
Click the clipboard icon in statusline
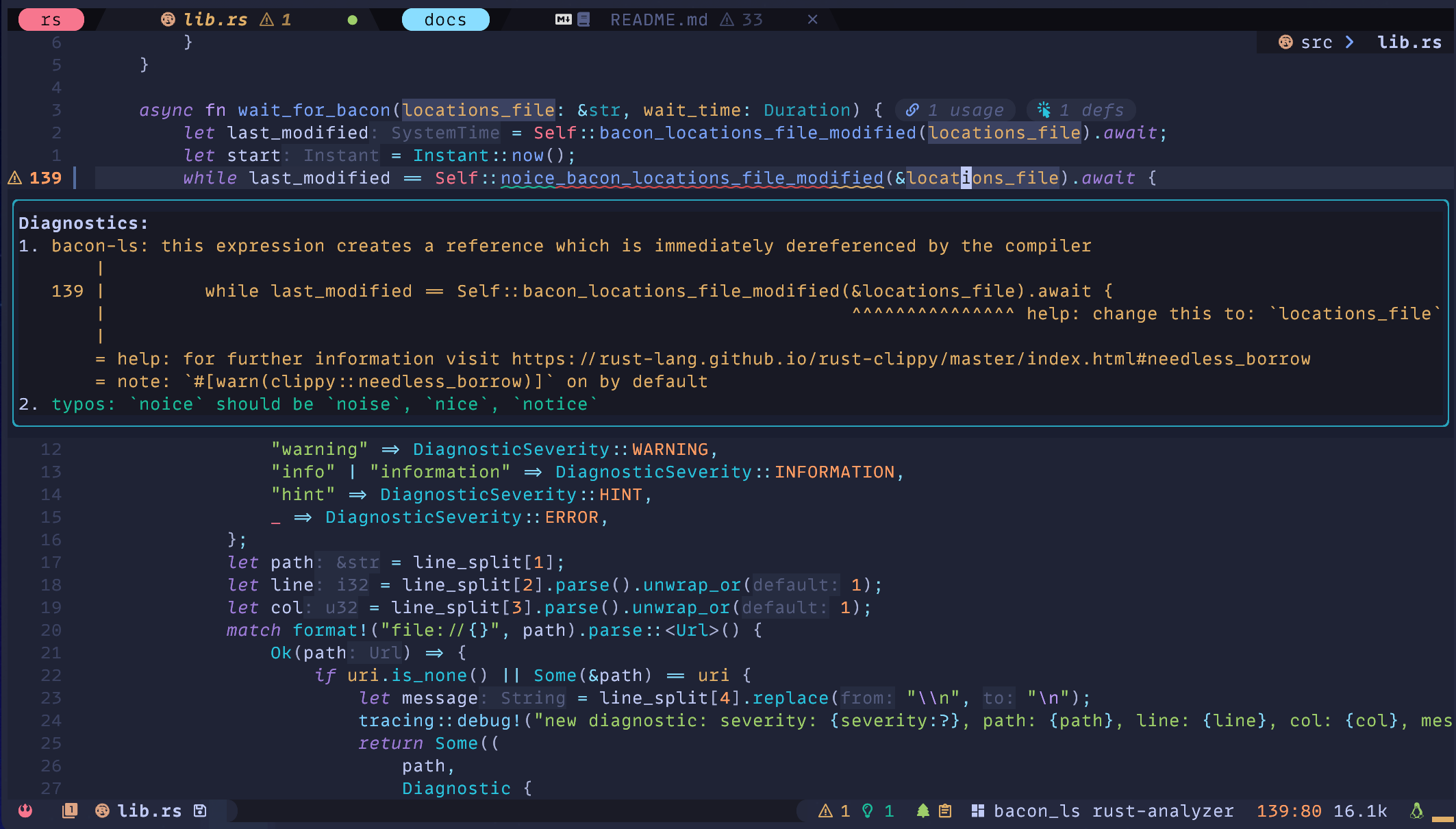pyautogui.click(x=945, y=811)
